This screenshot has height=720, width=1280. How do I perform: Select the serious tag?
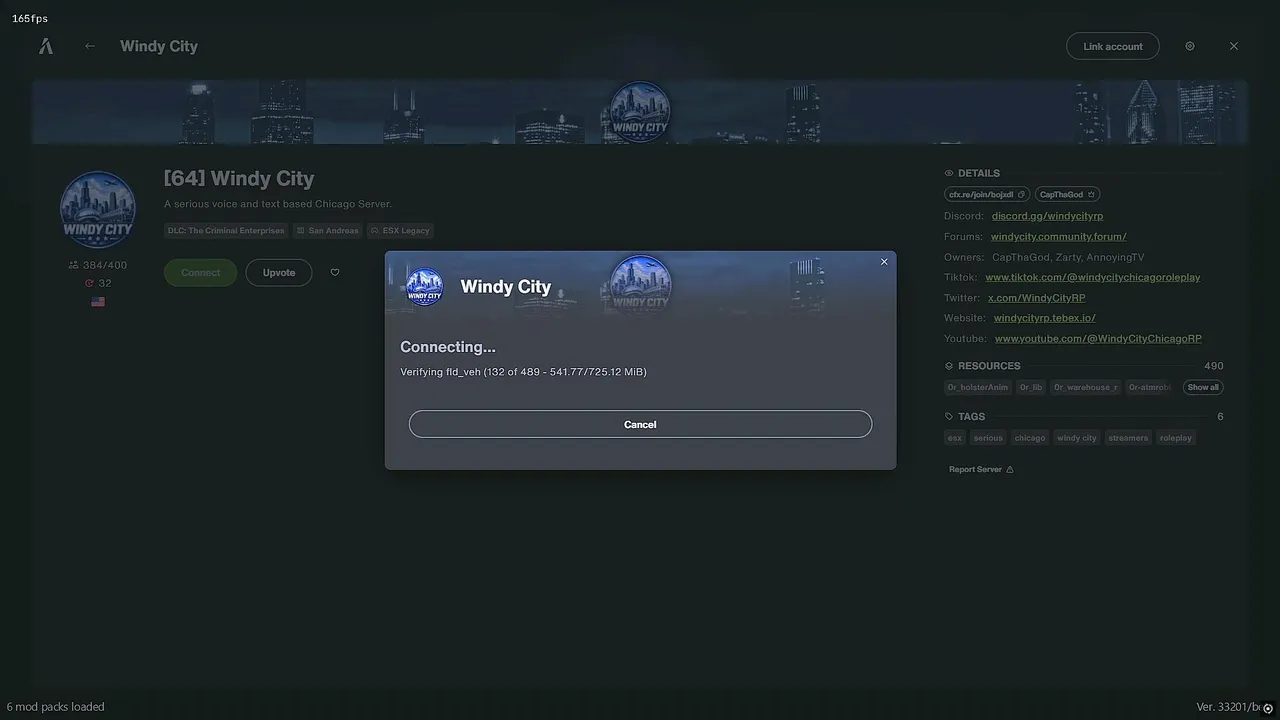pyautogui.click(x=988, y=438)
